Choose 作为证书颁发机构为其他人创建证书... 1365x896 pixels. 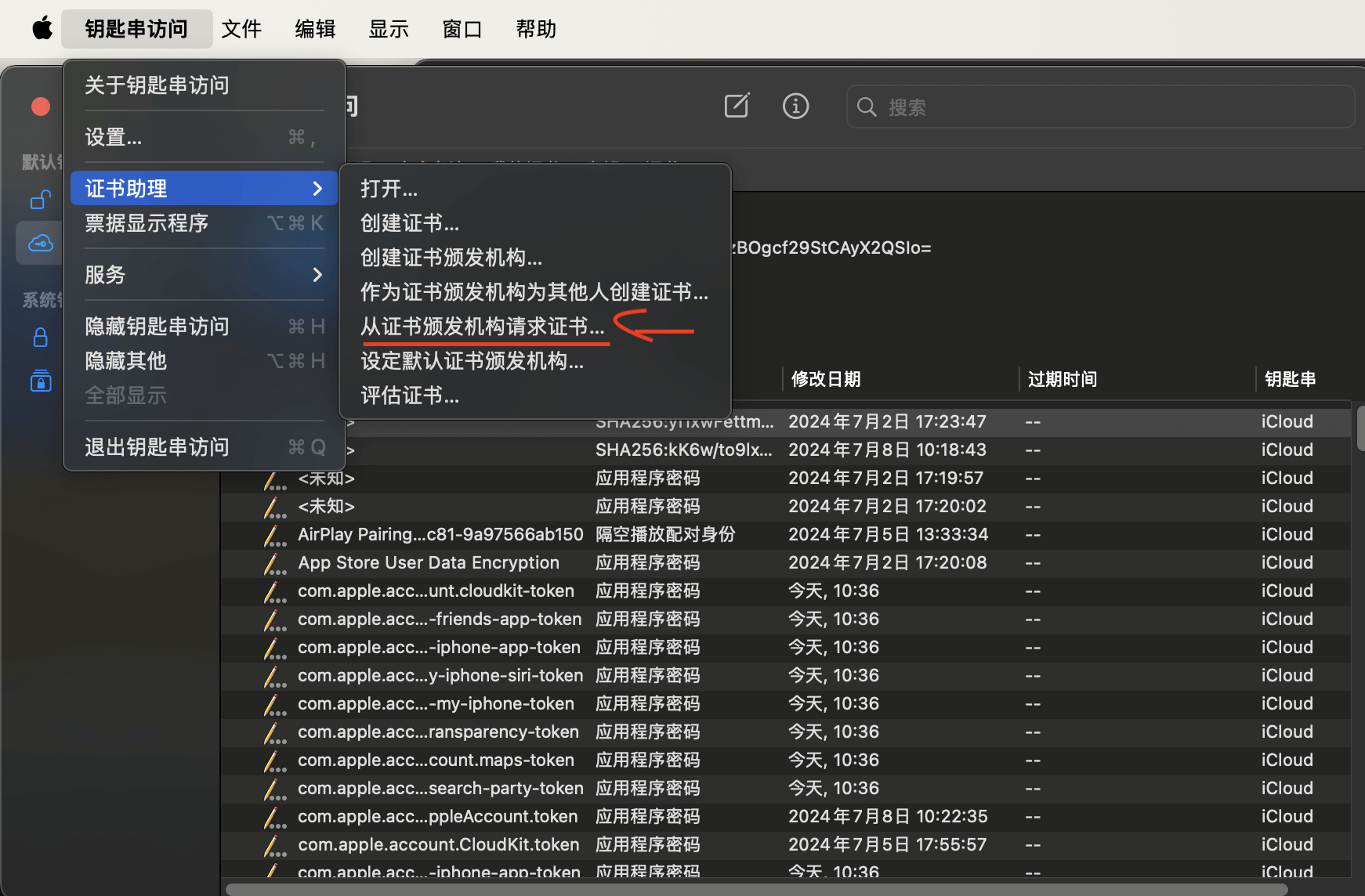pyautogui.click(x=535, y=292)
